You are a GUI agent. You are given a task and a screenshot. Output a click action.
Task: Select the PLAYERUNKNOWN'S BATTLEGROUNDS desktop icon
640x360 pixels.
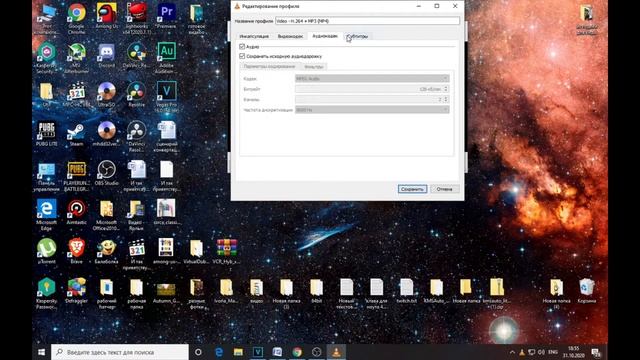coord(76,176)
